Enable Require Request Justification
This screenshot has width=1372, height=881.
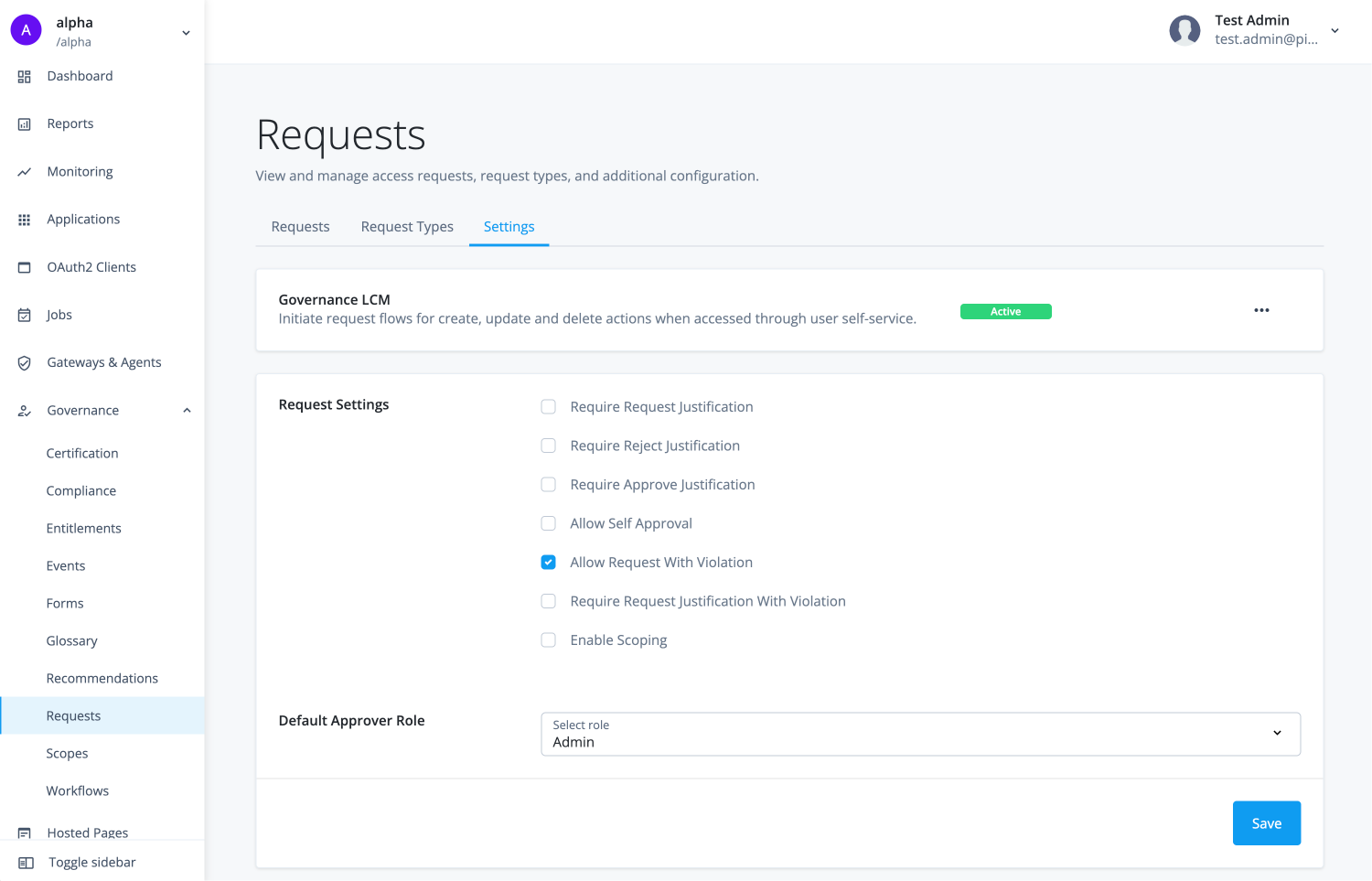point(548,406)
